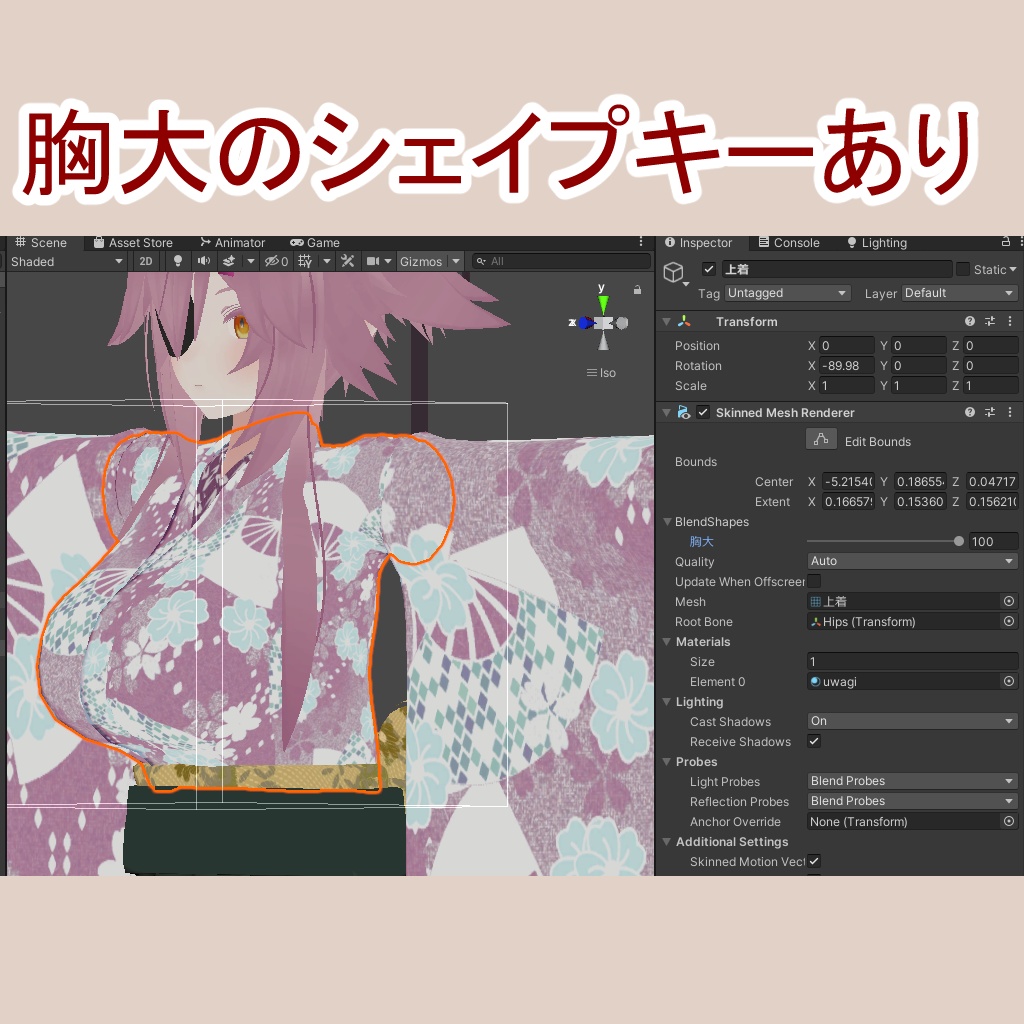
Task: Open the Tag Untagged dropdown
Action: pos(787,293)
